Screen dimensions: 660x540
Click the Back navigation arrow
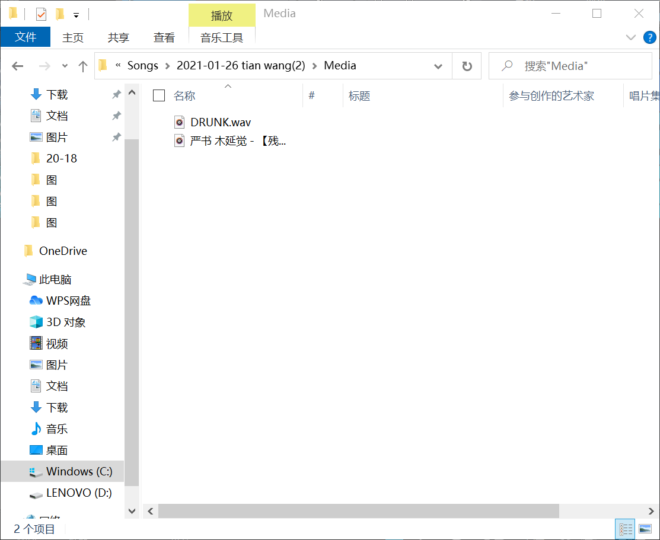pos(17,66)
